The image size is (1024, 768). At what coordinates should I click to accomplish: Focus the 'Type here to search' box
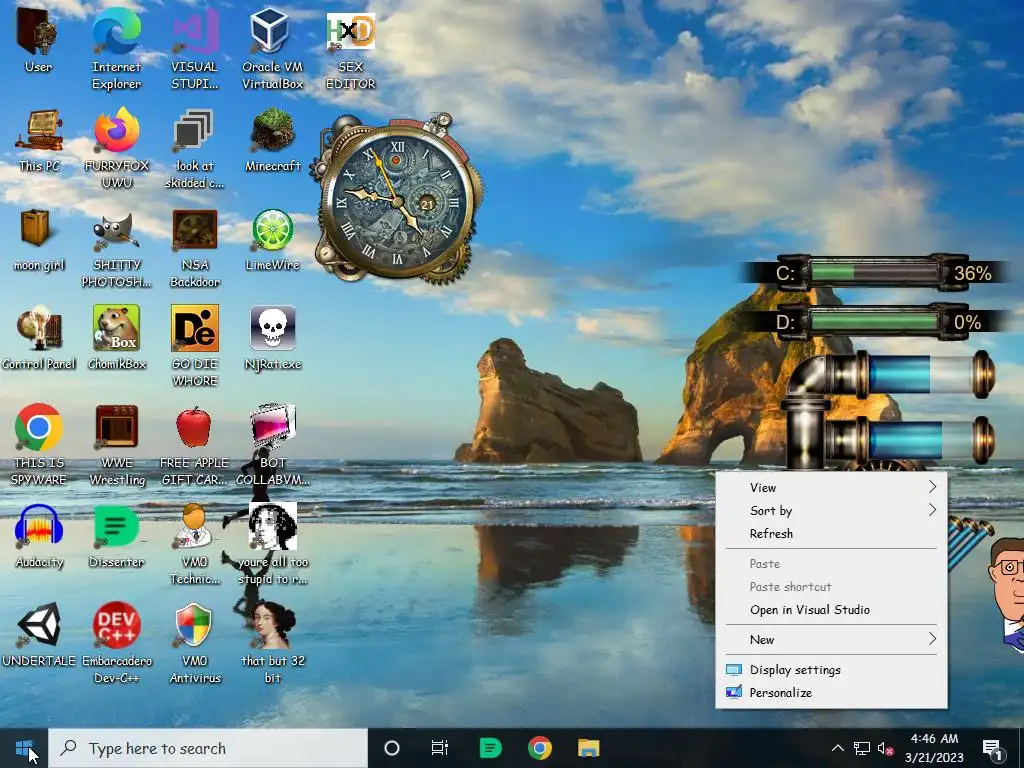[208, 748]
